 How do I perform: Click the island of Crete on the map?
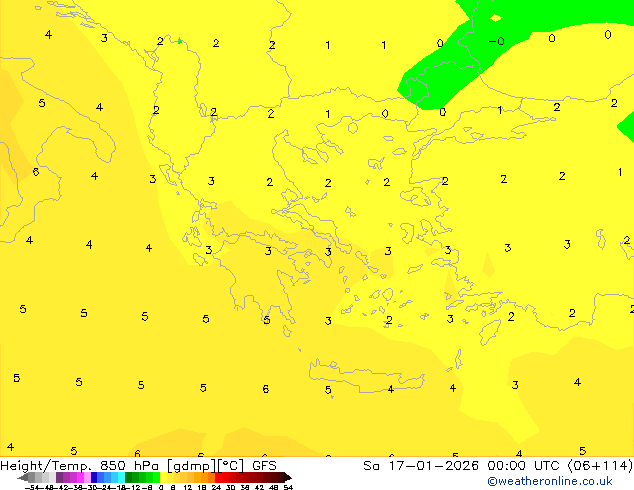tap(366, 375)
